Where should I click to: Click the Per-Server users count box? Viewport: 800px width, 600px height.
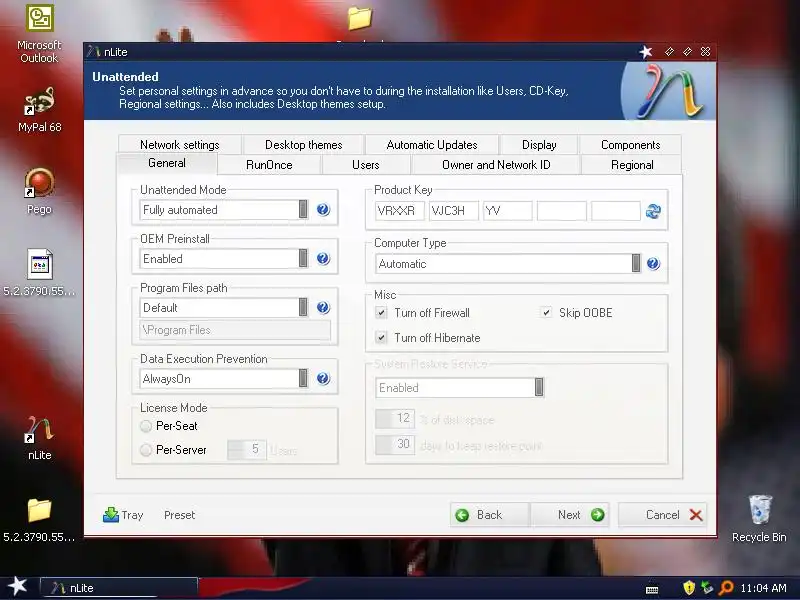click(x=247, y=449)
